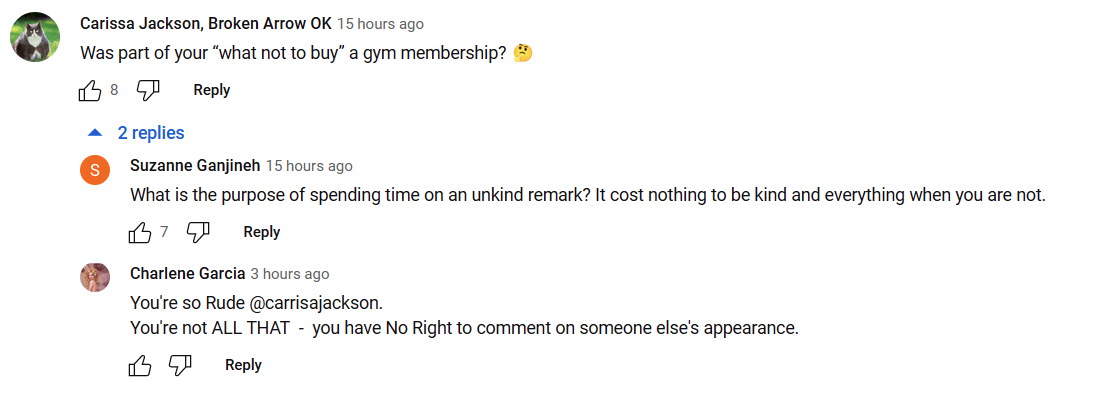Image resolution: width=1100 pixels, height=404 pixels.
Task: Click Carissa's 15 hours ago timestamp
Action: coord(380,24)
